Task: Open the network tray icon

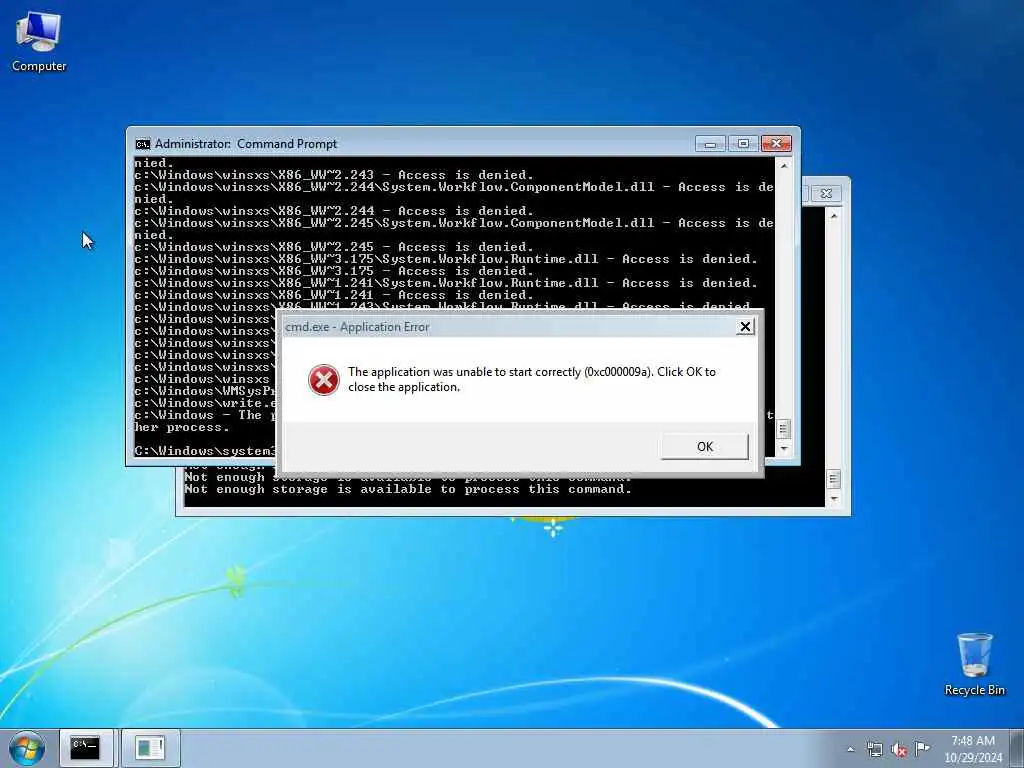Action: click(x=874, y=749)
